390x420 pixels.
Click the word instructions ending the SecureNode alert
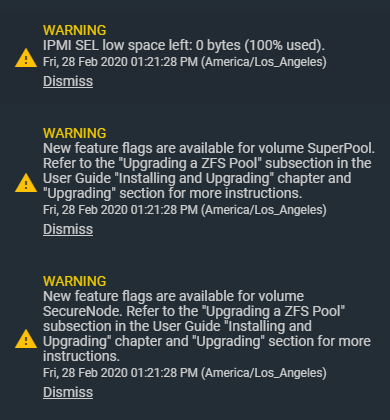coord(81,356)
